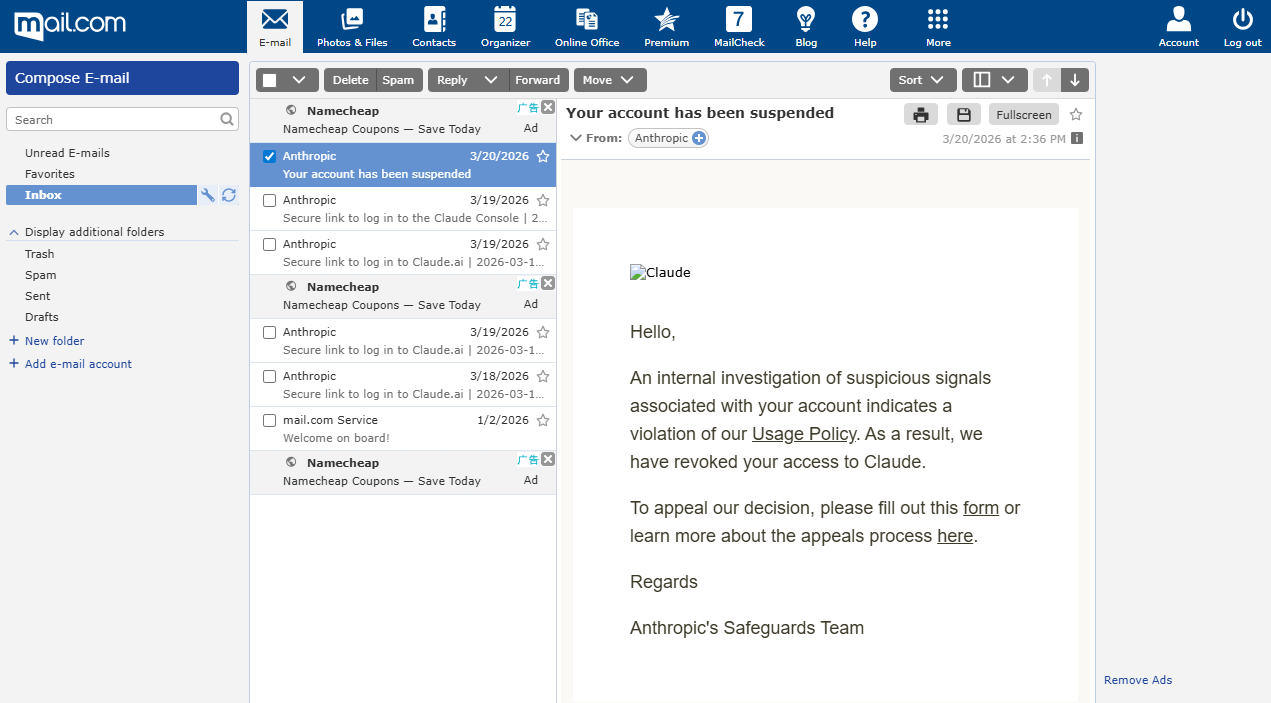Open the reading pane layout dropdown

[995, 80]
